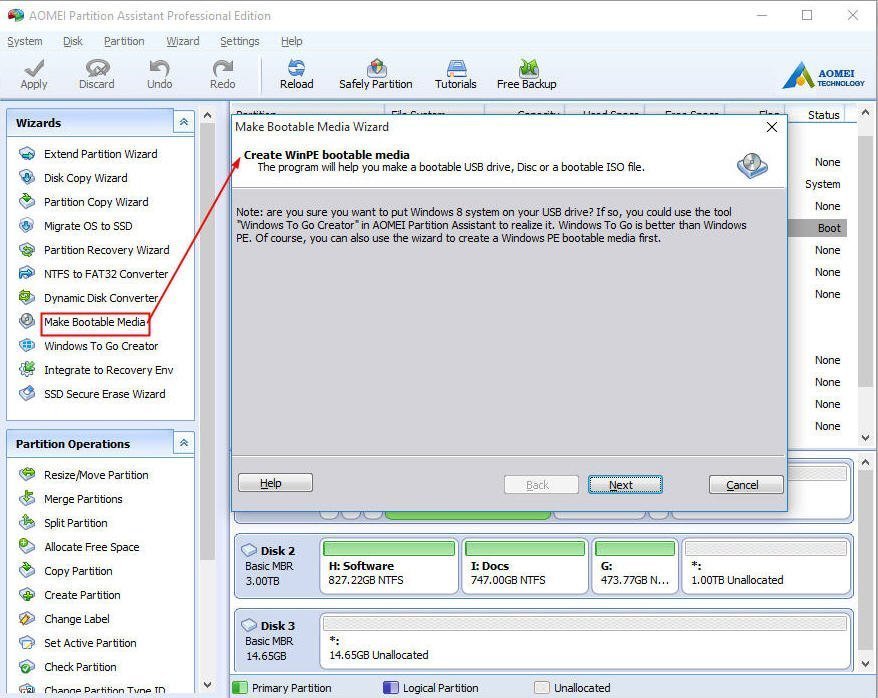
Task: Open the Wizard menu
Action: click(x=183, y=41)
